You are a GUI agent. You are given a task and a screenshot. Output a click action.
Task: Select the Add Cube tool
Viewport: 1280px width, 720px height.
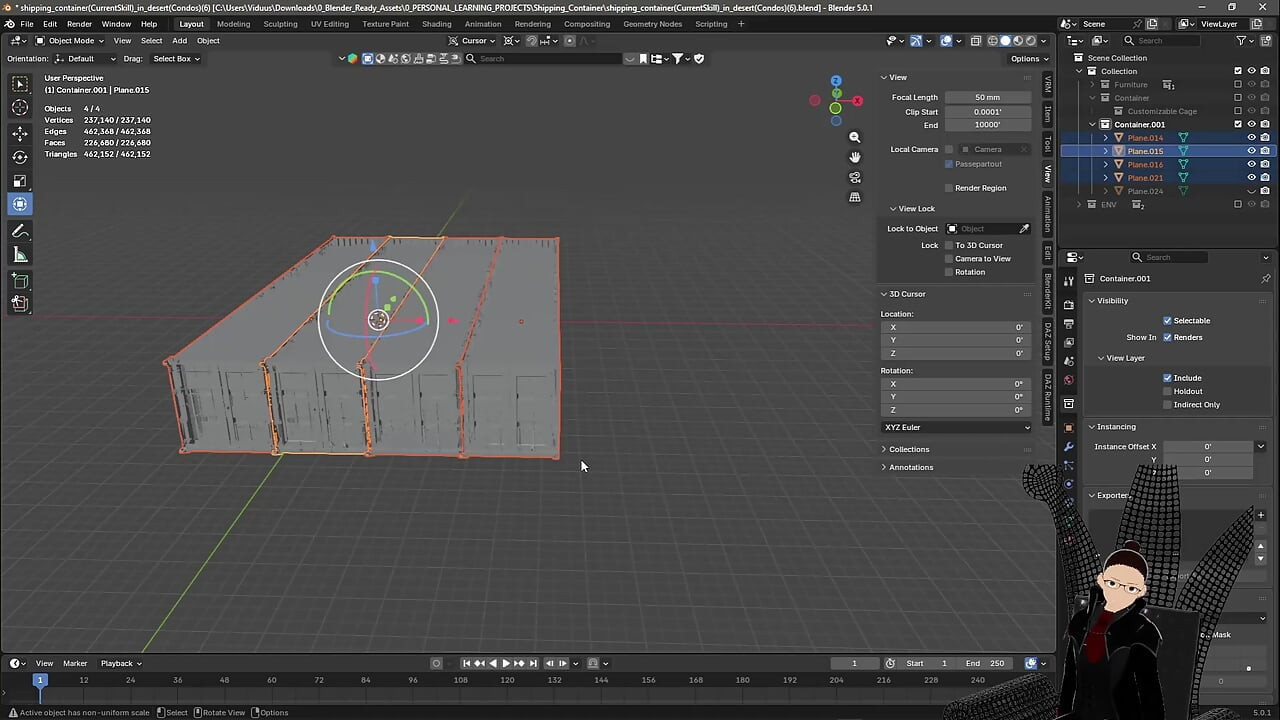pyautogui.click(x=20, y=281)
